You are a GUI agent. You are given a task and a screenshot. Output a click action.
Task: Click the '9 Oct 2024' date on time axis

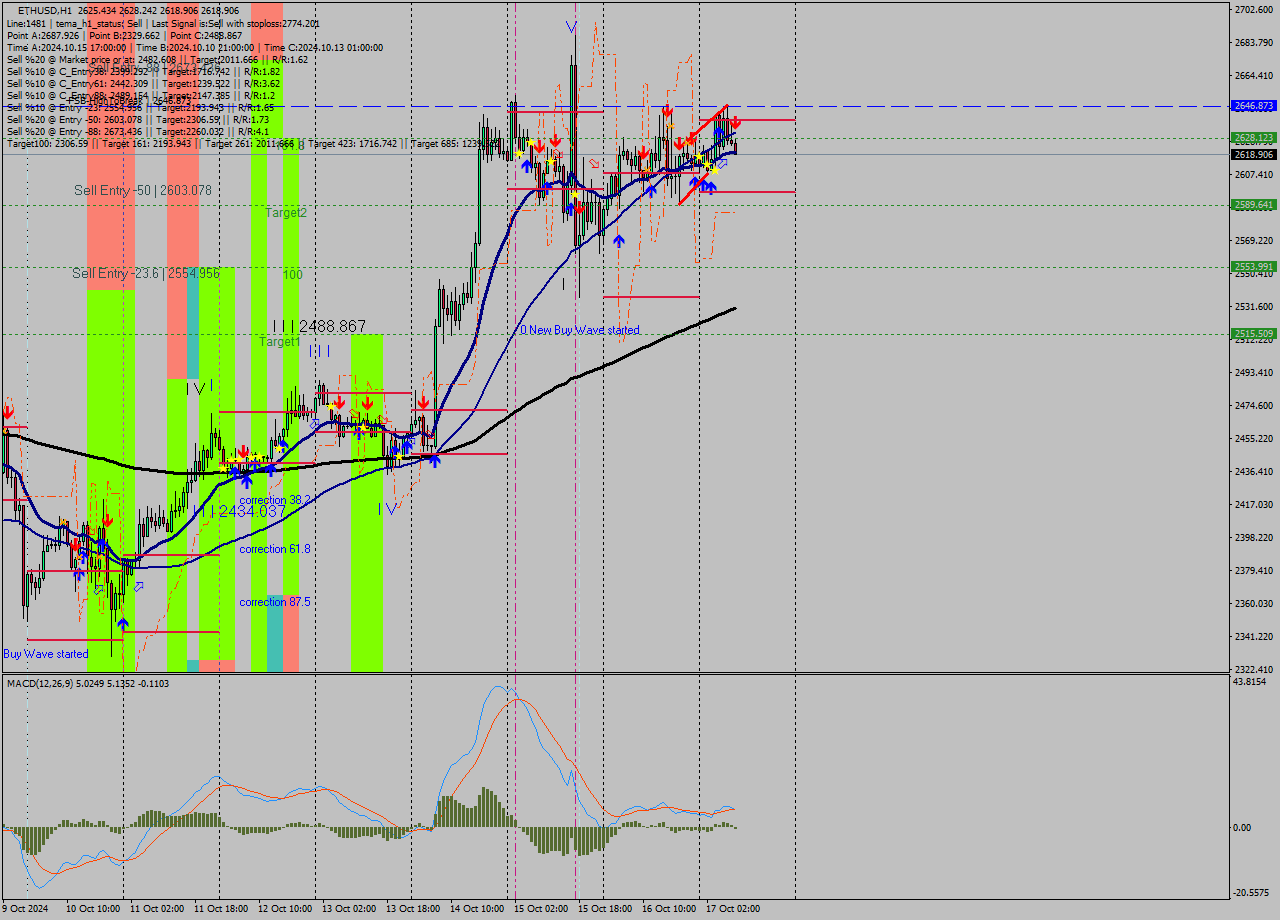click(x=24, y=909)
